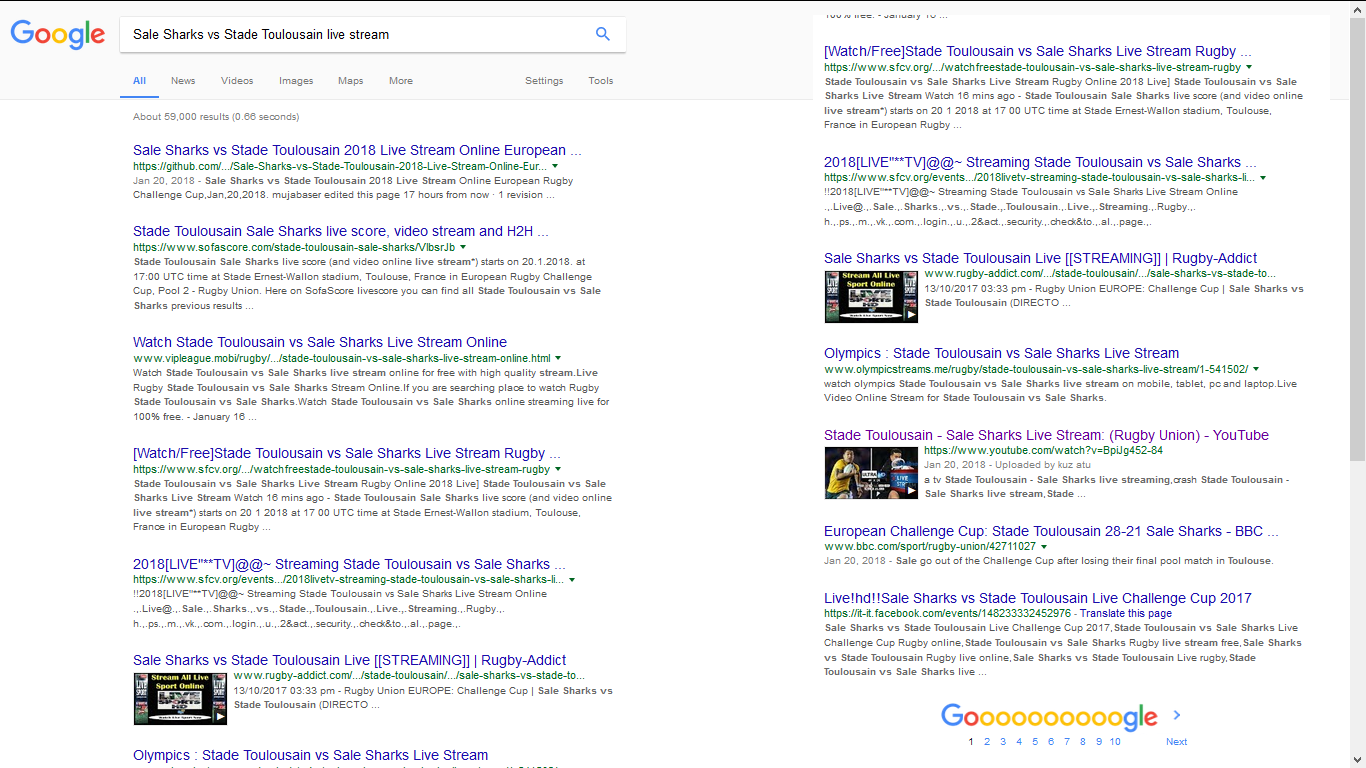Open the Maps search tab

click(351, 81)
